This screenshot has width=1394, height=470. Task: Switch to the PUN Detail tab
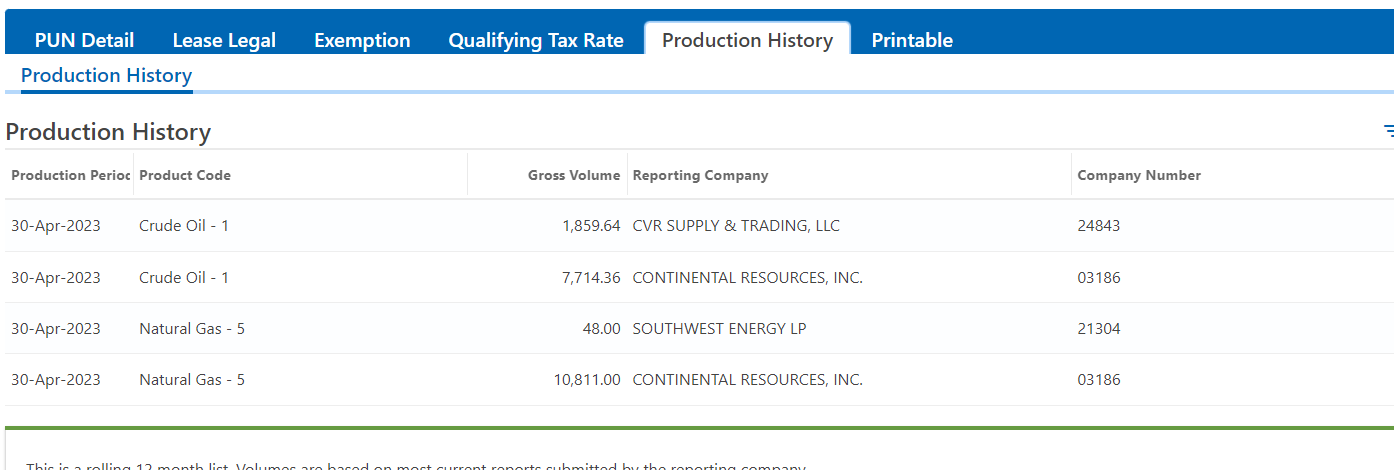(84, 40)
